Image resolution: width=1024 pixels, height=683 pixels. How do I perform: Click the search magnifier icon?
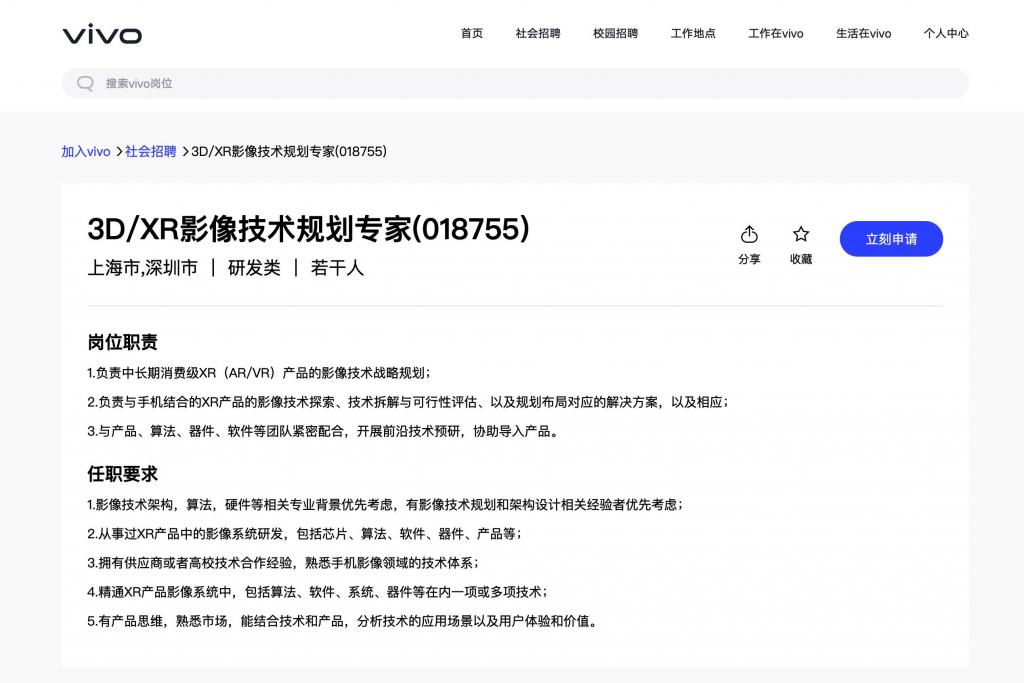pos(86,83)
